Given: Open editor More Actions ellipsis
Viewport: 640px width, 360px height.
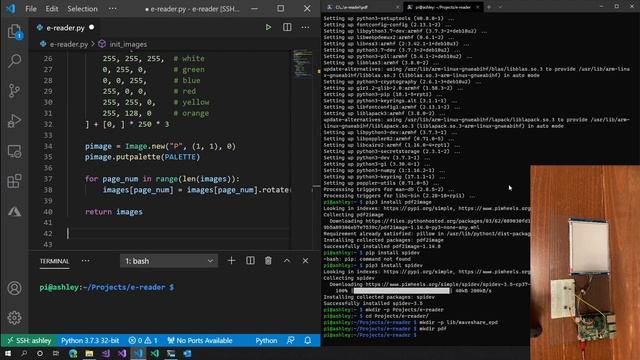Looking at the screenshot, I should point(305,27).
